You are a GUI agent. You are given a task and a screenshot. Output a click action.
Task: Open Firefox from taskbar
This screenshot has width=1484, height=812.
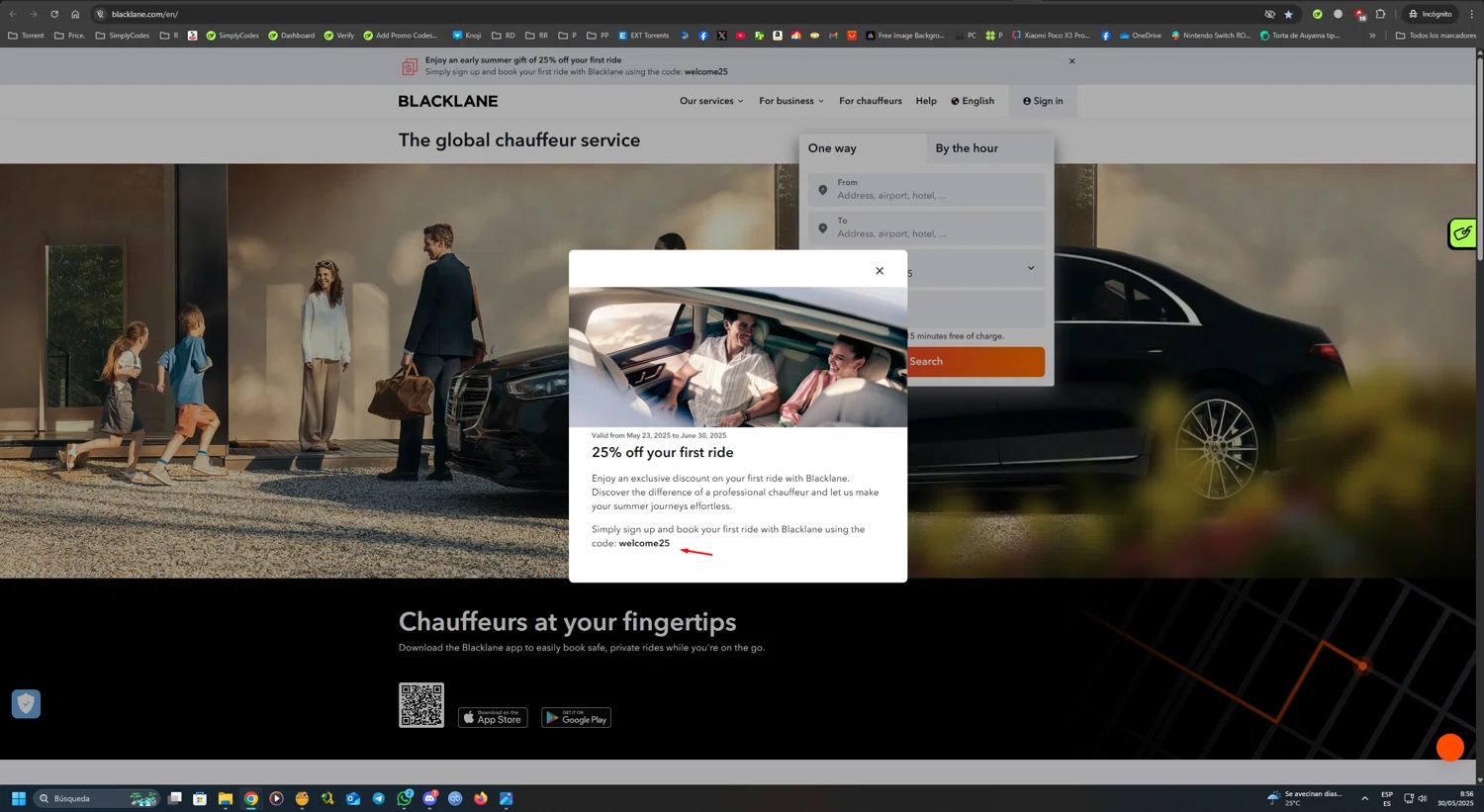(x=481, y=798)
